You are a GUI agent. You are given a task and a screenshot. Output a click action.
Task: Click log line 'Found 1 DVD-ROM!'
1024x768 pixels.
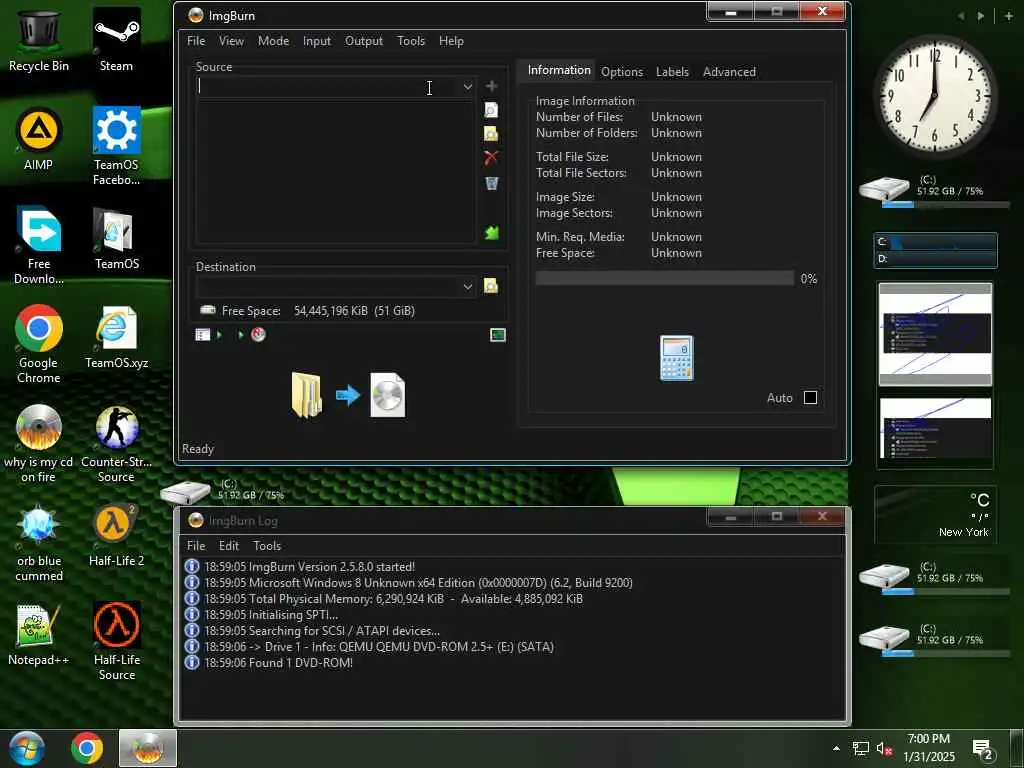pyautogui.click(x=278, y=662)
